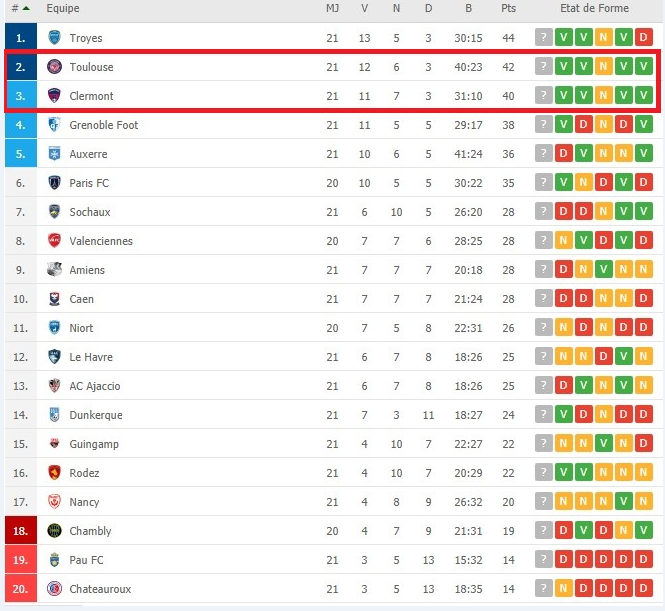The image size is (665, 611).
Task: Click the Valenciennes red crest icon
Action: [x=54, y=241]
